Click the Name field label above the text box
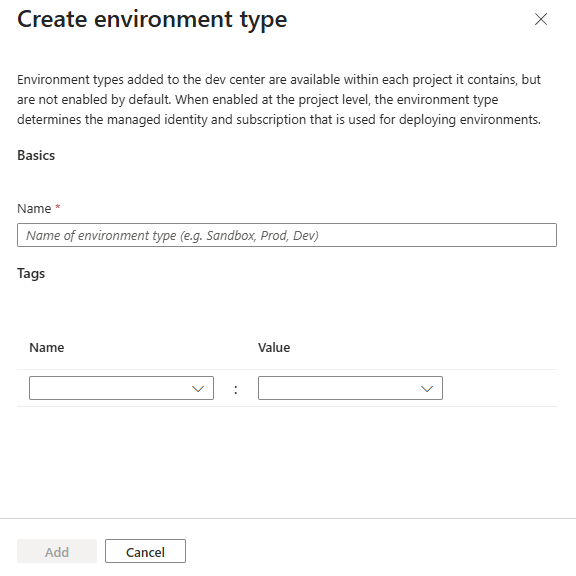 (34, 209)
